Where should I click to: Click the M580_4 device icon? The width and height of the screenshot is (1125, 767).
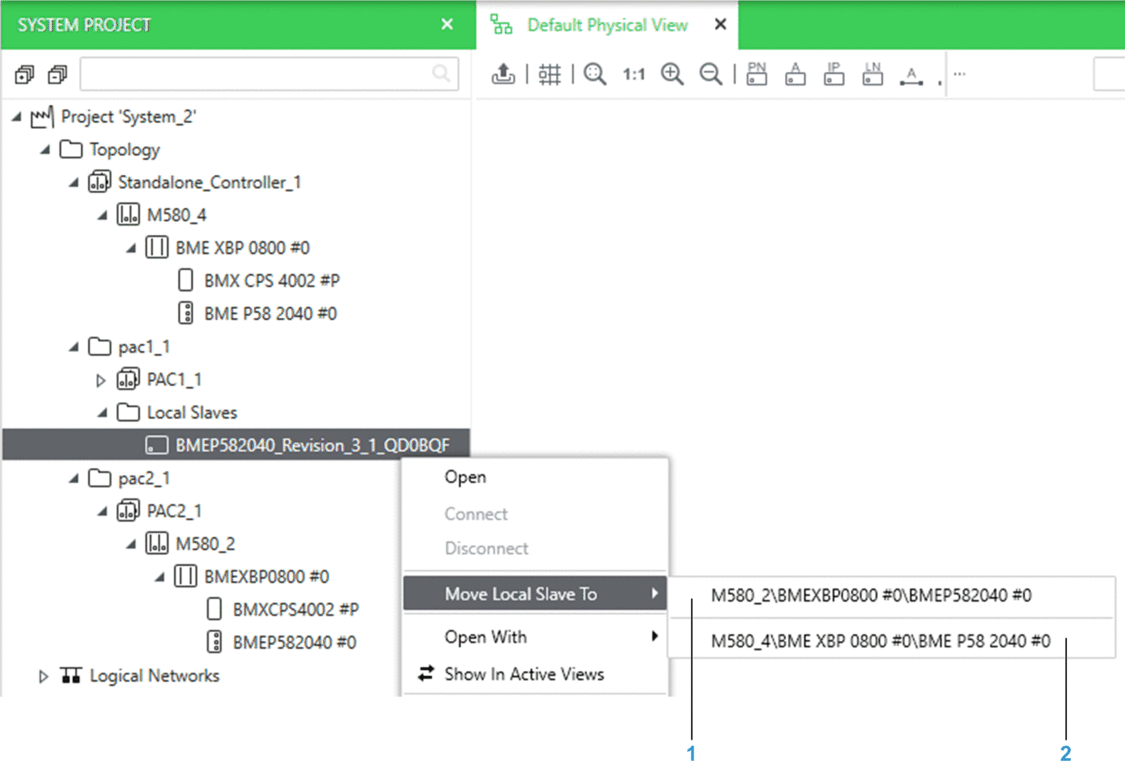128,215
